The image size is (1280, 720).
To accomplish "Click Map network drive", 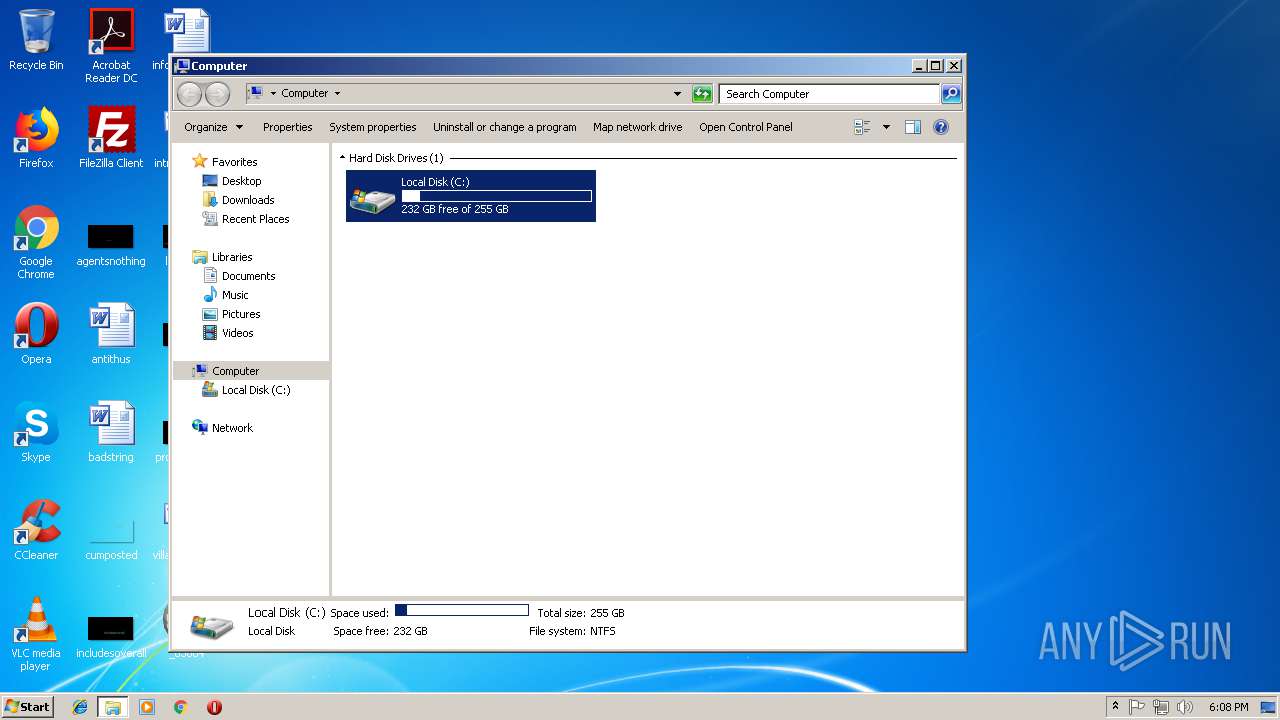I will (x=637, y=127).
